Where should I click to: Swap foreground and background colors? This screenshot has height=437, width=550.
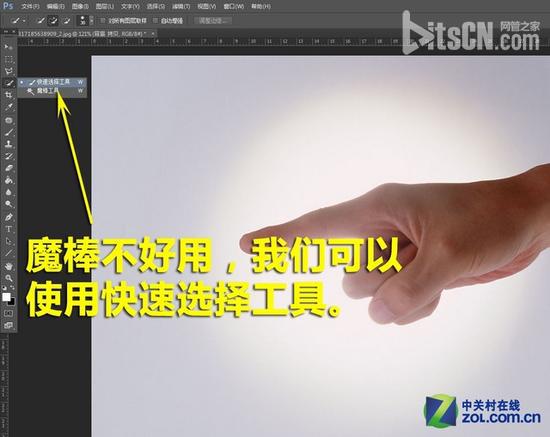(12, 288)
